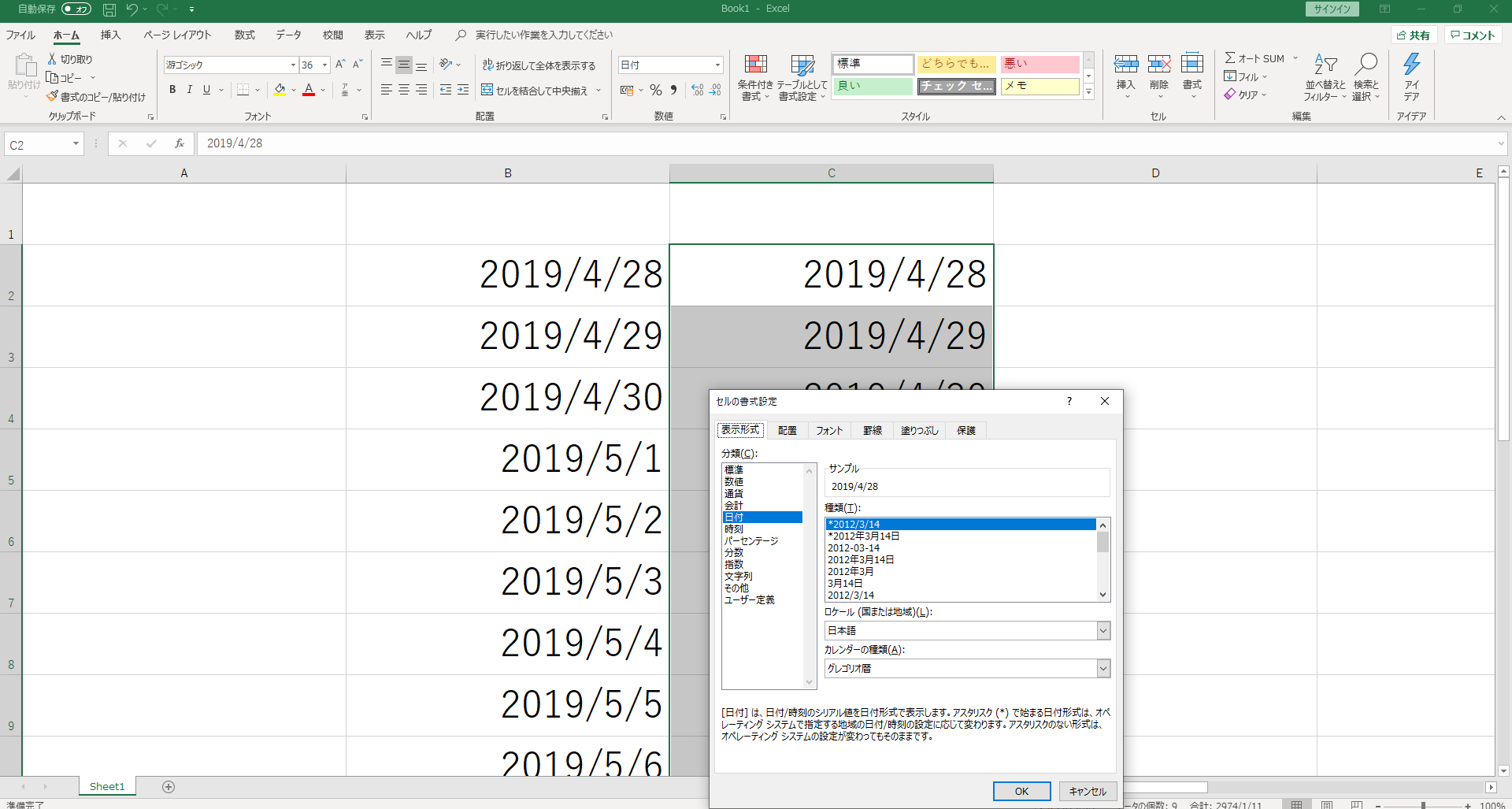Click the Italic formatting icon
1512x809 pixels.
[190, 90]
